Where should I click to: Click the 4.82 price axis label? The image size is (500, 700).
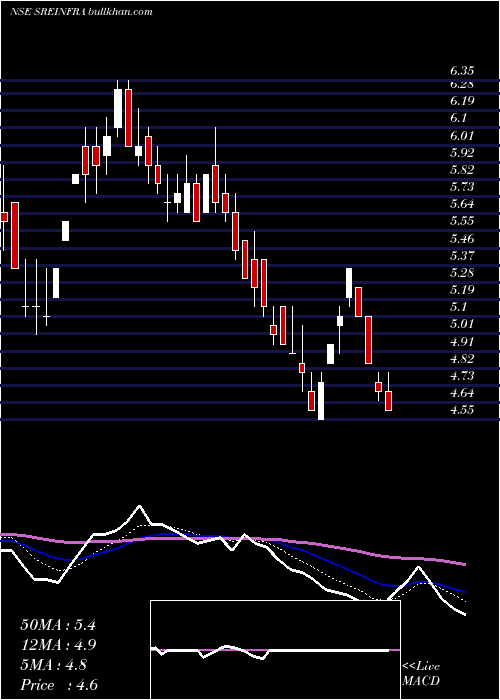(x=462, y=358)
